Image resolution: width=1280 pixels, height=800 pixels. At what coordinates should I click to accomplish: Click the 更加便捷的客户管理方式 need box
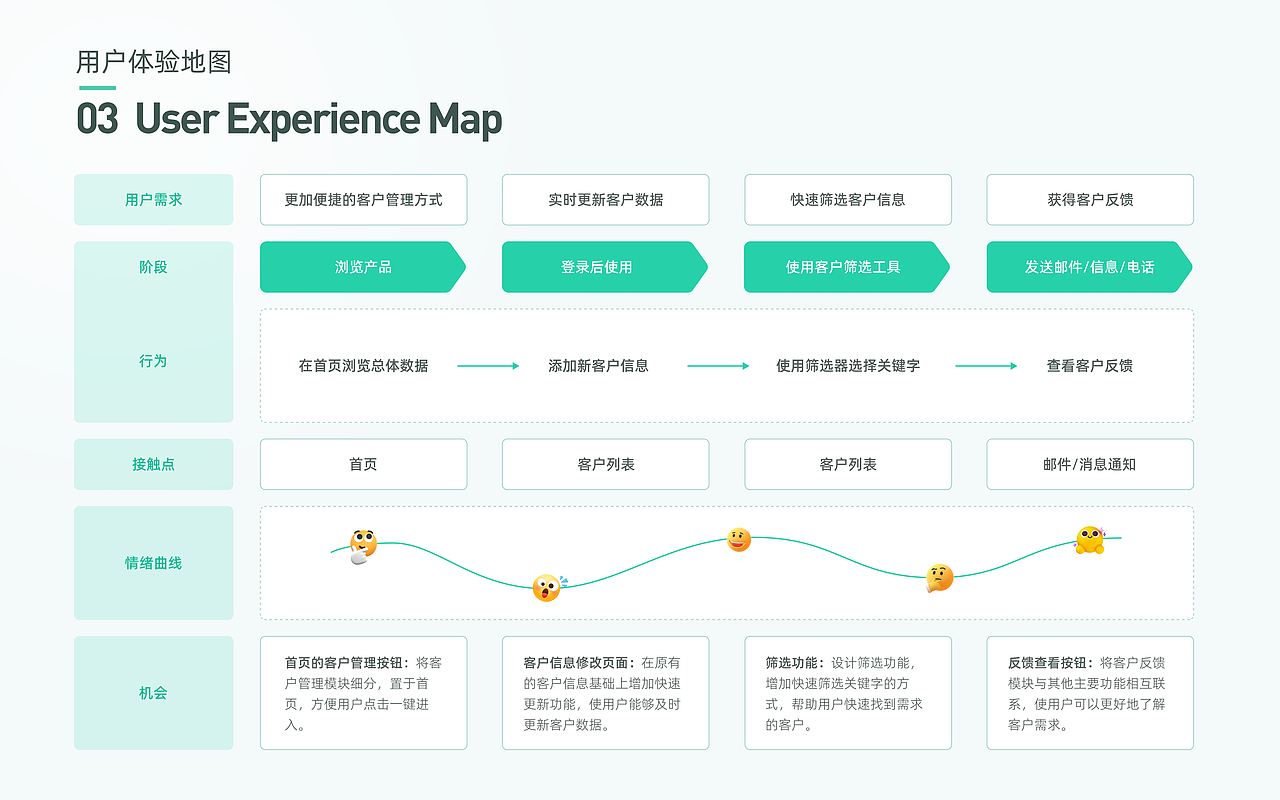pos(363,200)
